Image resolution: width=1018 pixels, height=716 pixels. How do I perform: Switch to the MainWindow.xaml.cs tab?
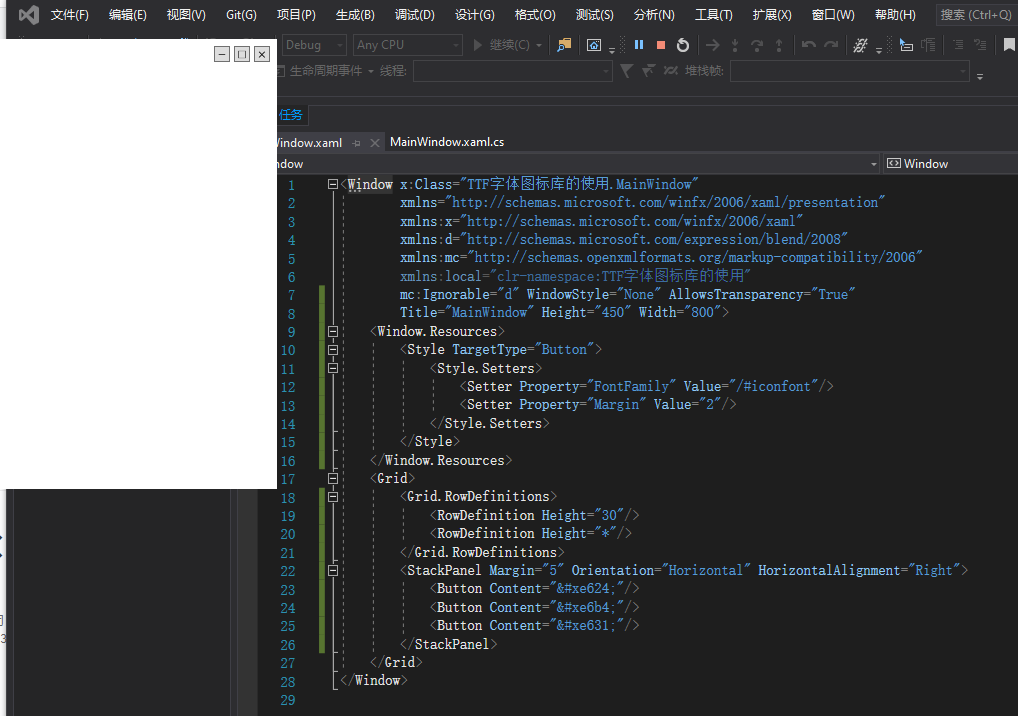coord(447,142)
